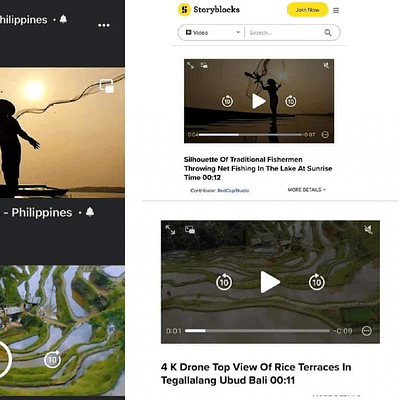Unmute the rice terraces drone video

(368, 229)
